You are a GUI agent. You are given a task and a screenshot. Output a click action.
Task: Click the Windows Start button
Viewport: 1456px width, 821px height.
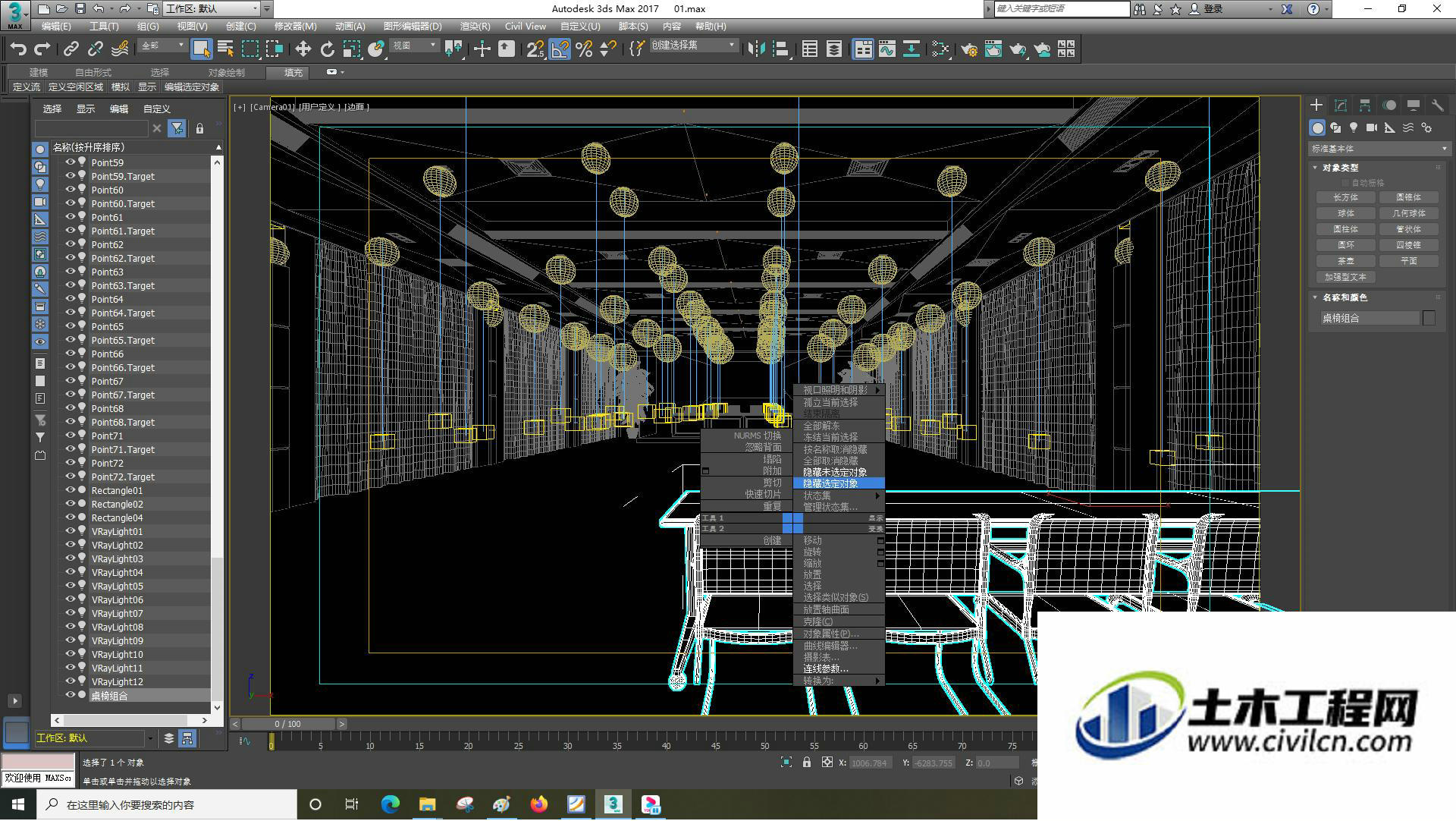click(18, 804)
